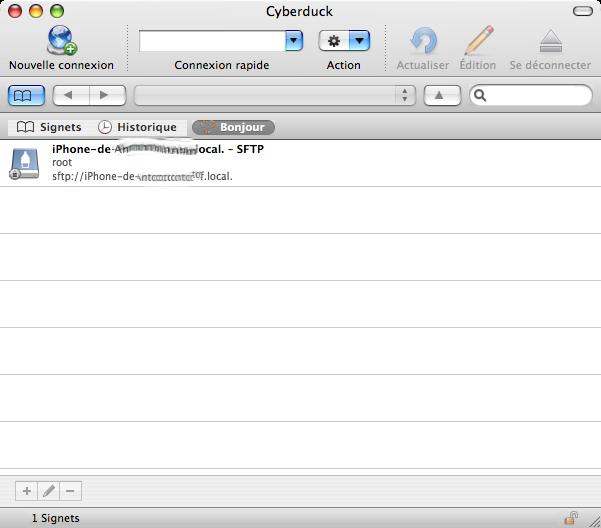
Task: Remove the bookmark with the minus button
Action: (x=70, y=491)
